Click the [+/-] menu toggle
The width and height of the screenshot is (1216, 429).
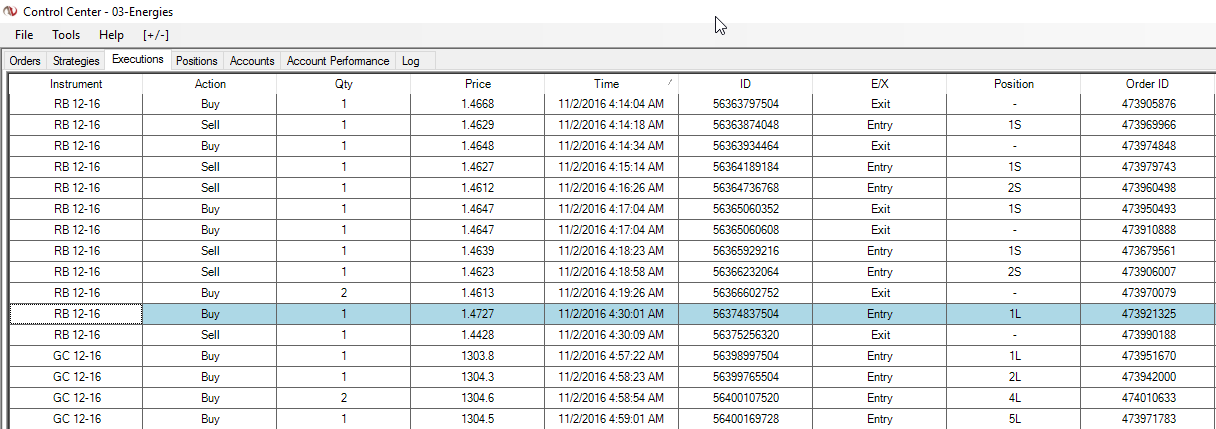[x=156, y=35]
